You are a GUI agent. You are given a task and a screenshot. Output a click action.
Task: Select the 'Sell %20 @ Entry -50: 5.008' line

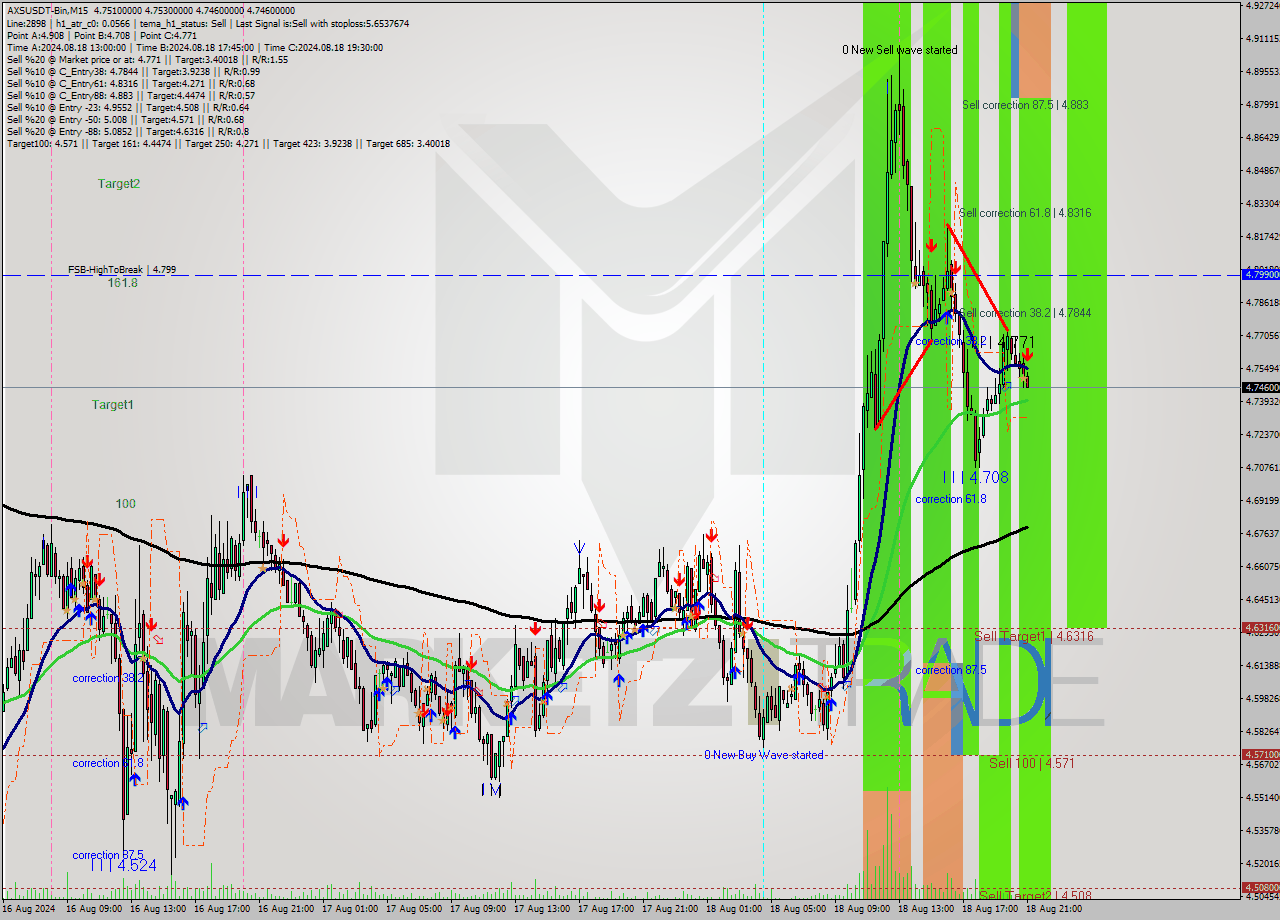pos(123,119)
